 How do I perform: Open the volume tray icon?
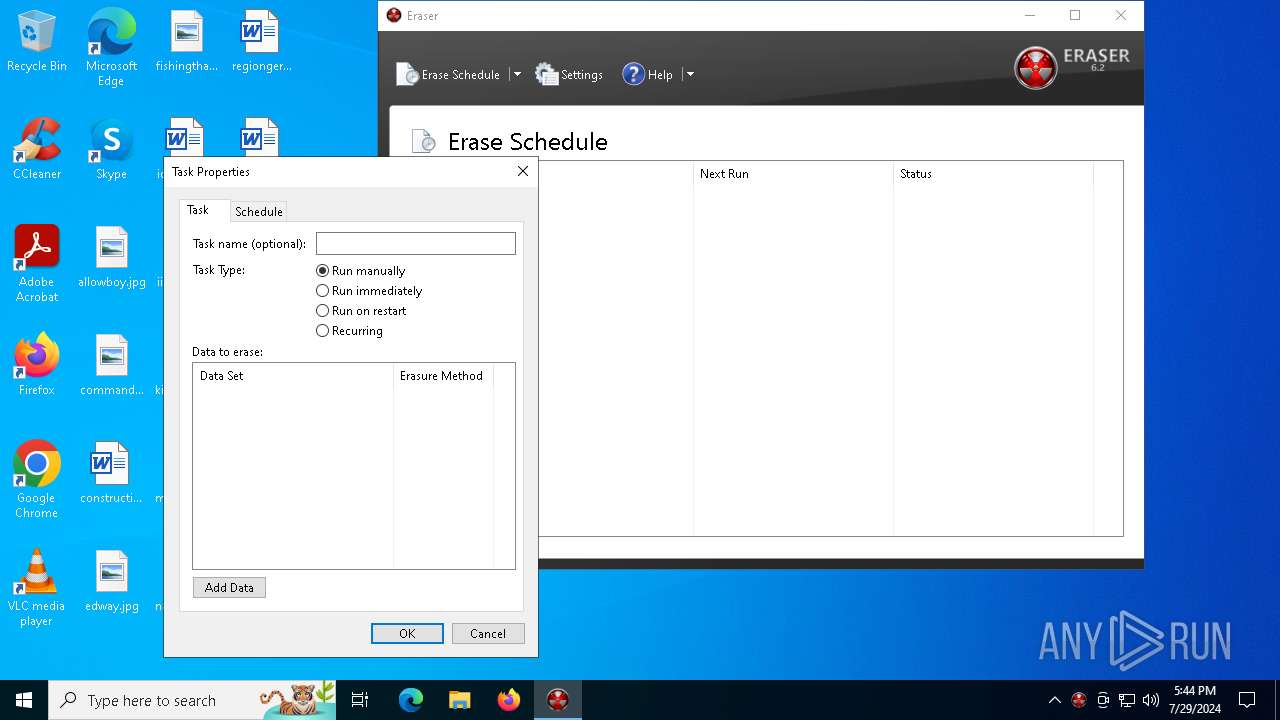click(1151, 700)
